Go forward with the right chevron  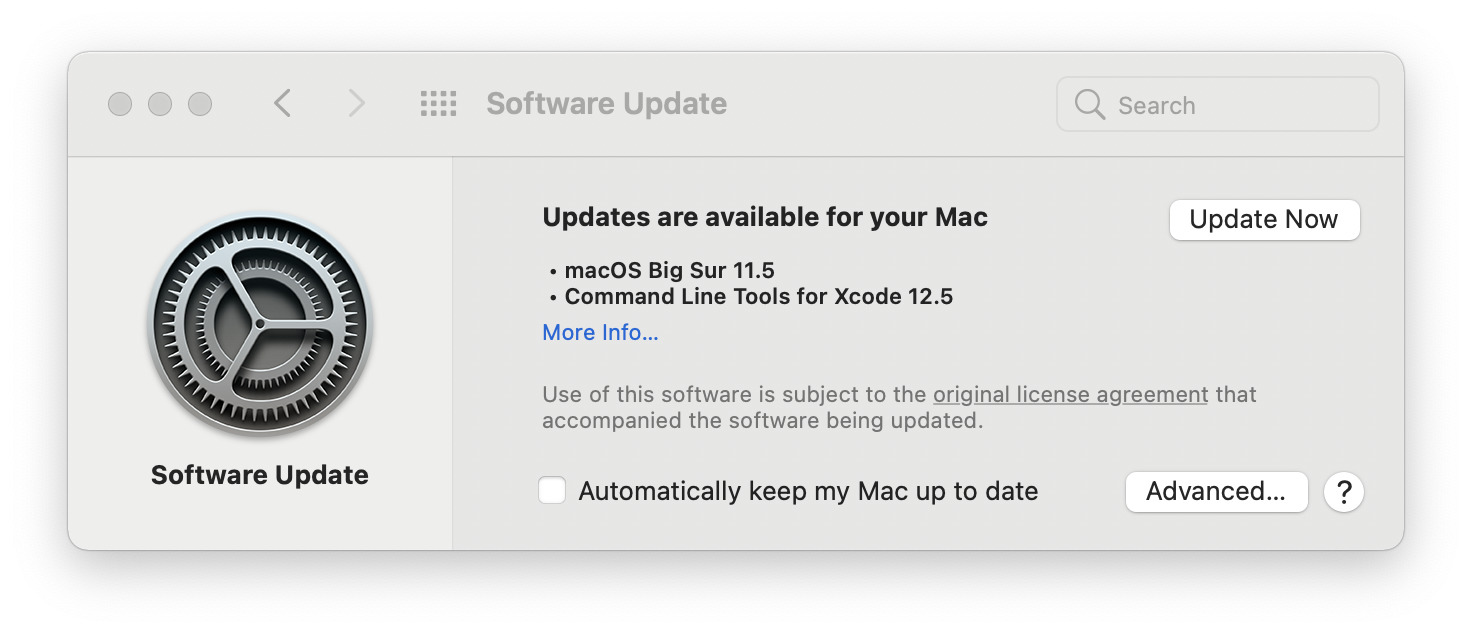point(356,103)
